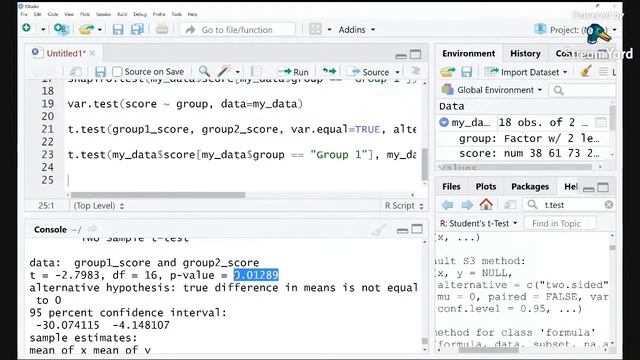The height and width of the screenshot is (360, 640).
Task: Save script using editor toolbar disk icon
Action: [100, 72]
